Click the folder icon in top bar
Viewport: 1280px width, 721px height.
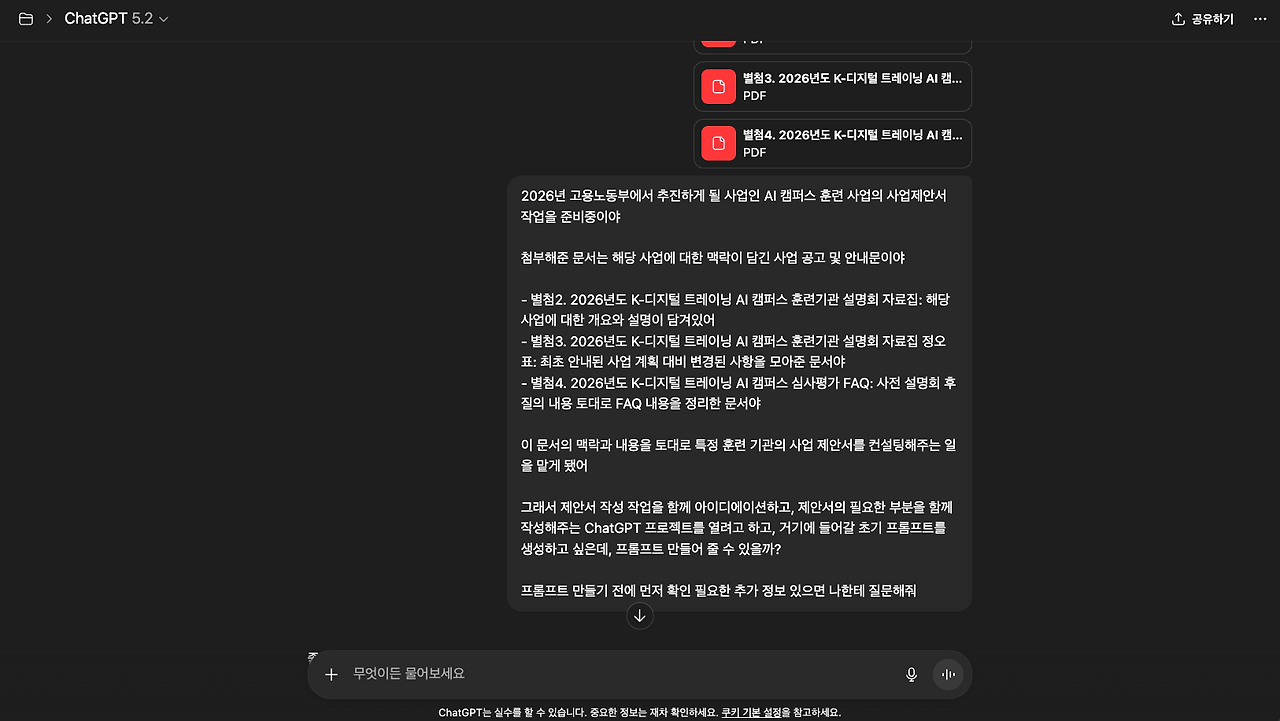(x=26, y=19)
